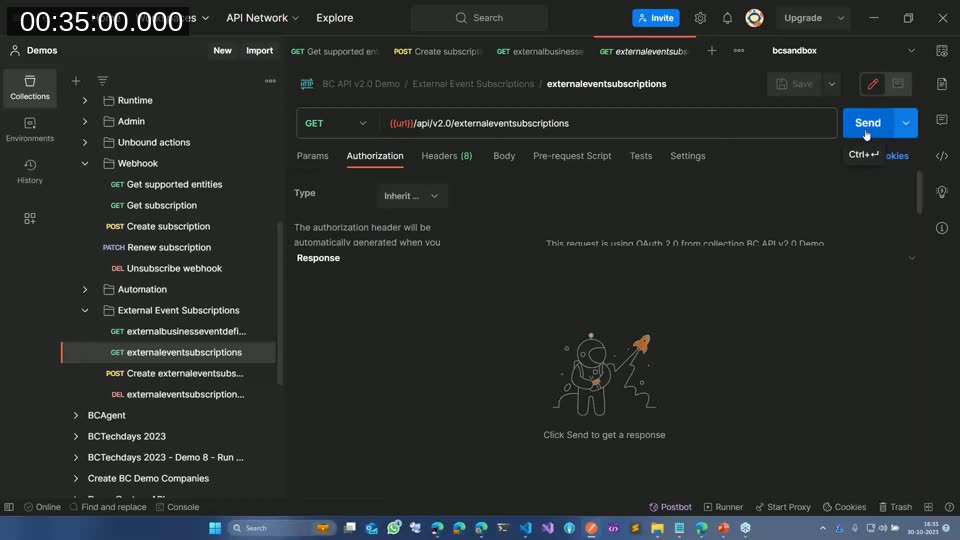Viewport: 960px width, 540px height.
Task: Open the Environments sidebar panel
Action: coord(29,130)
